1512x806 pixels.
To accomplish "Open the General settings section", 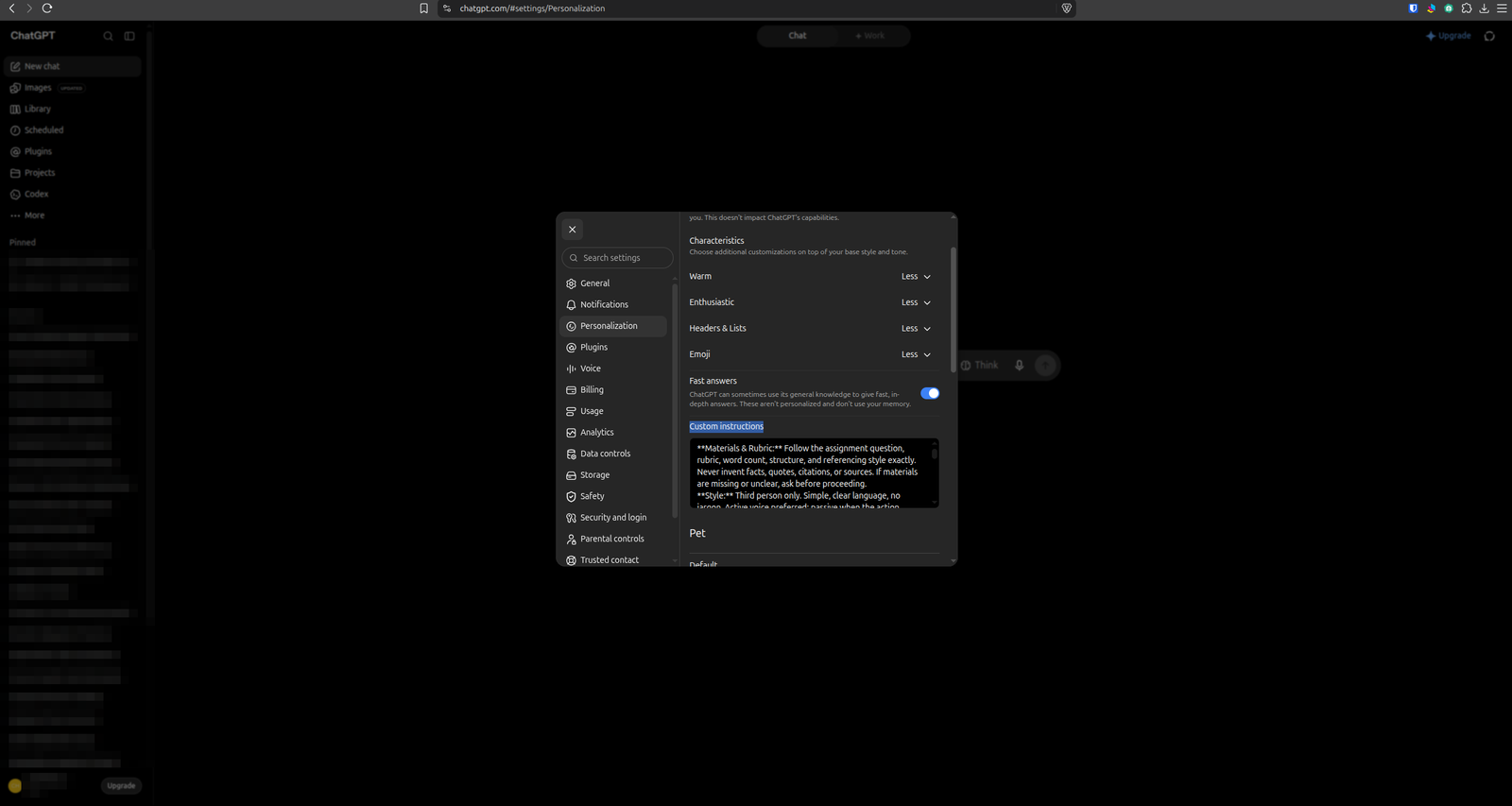I will [613, 283].
